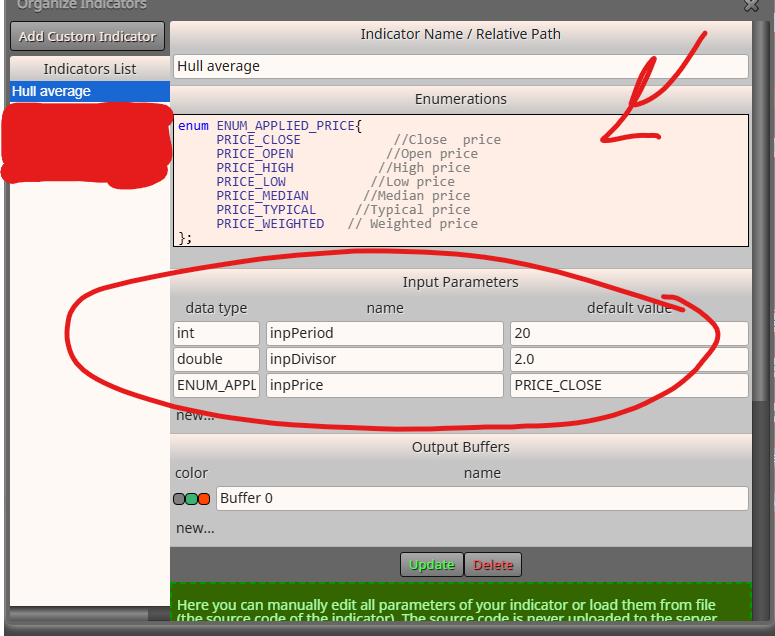
Task: Edit the 'Buffer 0' name field
Action: [x=482, y=498]
